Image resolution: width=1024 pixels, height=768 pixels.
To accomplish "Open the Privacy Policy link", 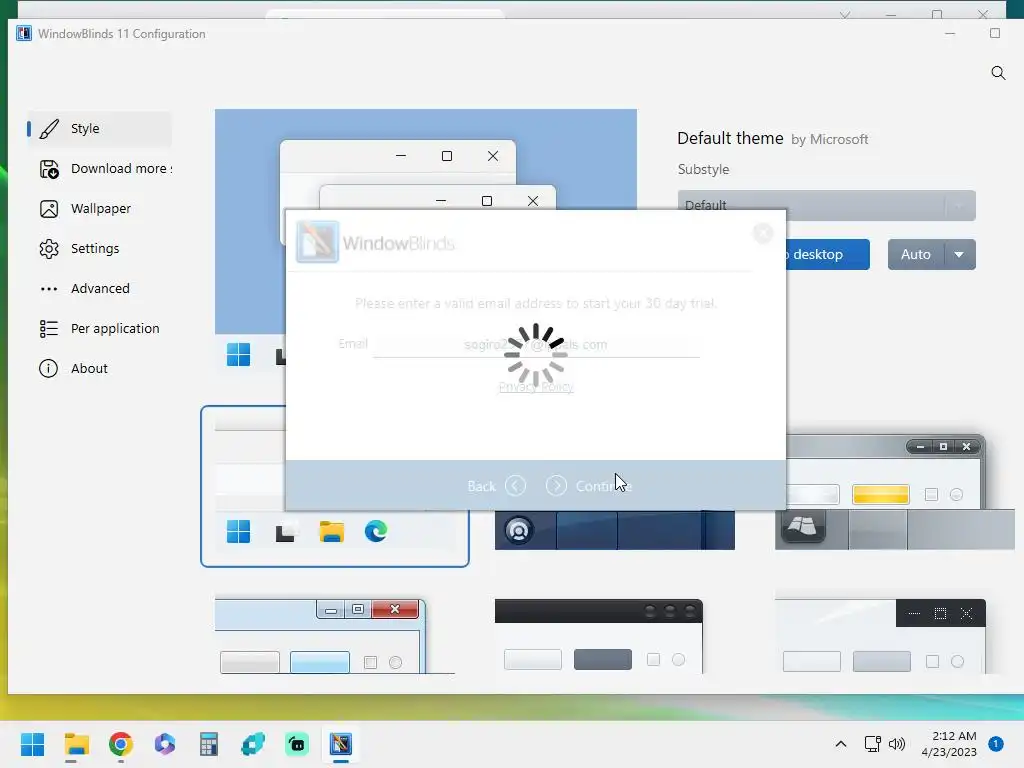I will click(536, 387).
